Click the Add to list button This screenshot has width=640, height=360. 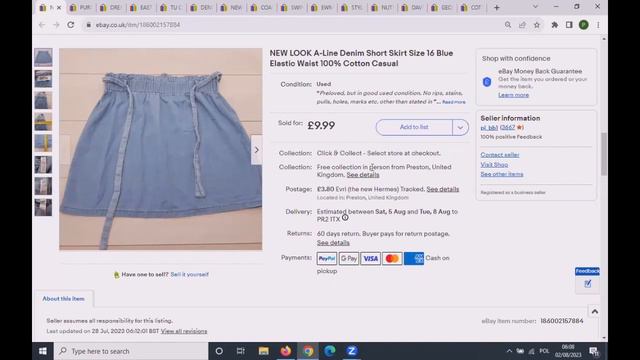click(x=414, y=127)
